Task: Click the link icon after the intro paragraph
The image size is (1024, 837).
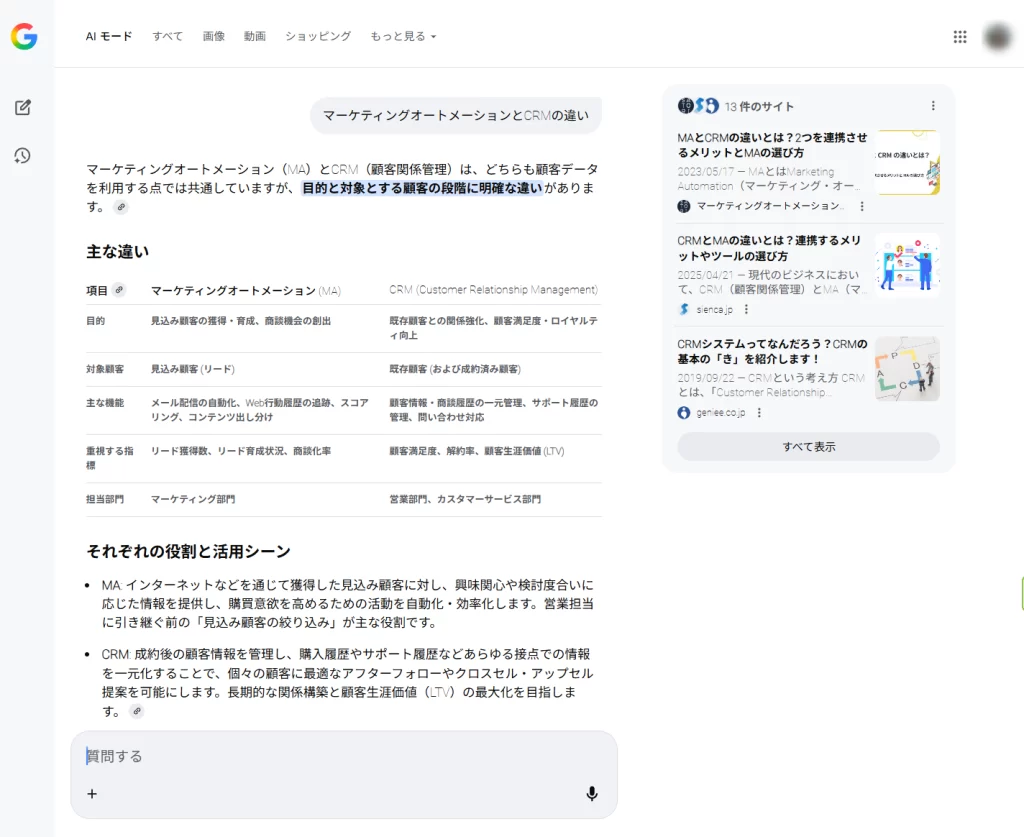Action: (x=122, y=207)
